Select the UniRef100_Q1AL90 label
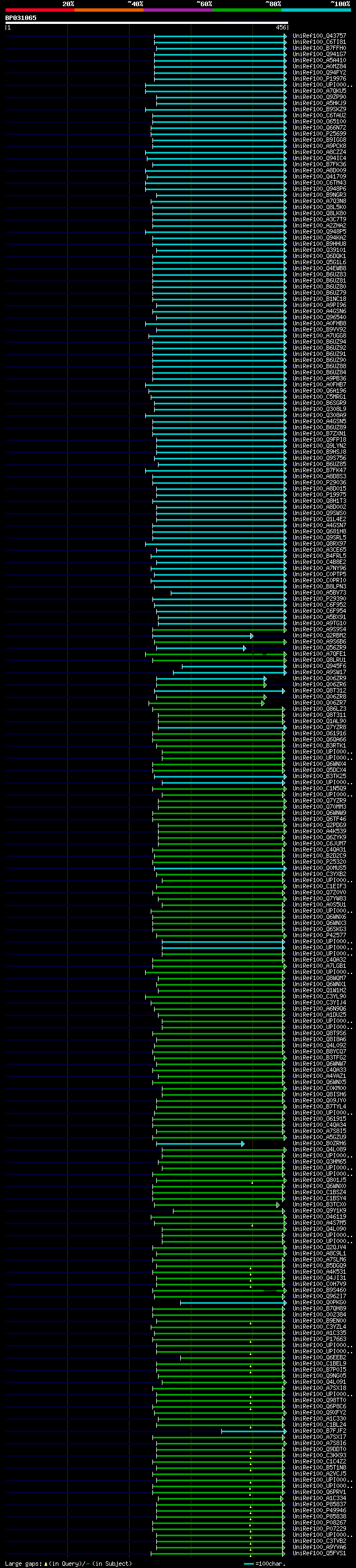This screenshot has height=1568, width=356. click(319, 721)
